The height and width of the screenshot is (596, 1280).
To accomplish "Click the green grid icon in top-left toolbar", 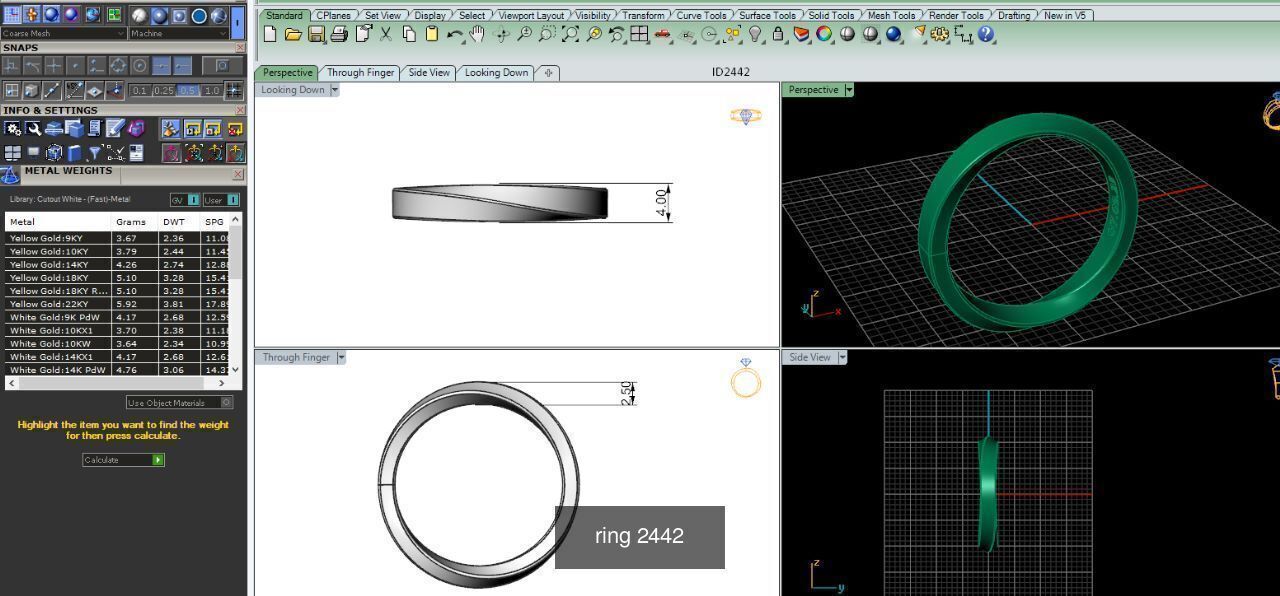I will pos(115,15).
